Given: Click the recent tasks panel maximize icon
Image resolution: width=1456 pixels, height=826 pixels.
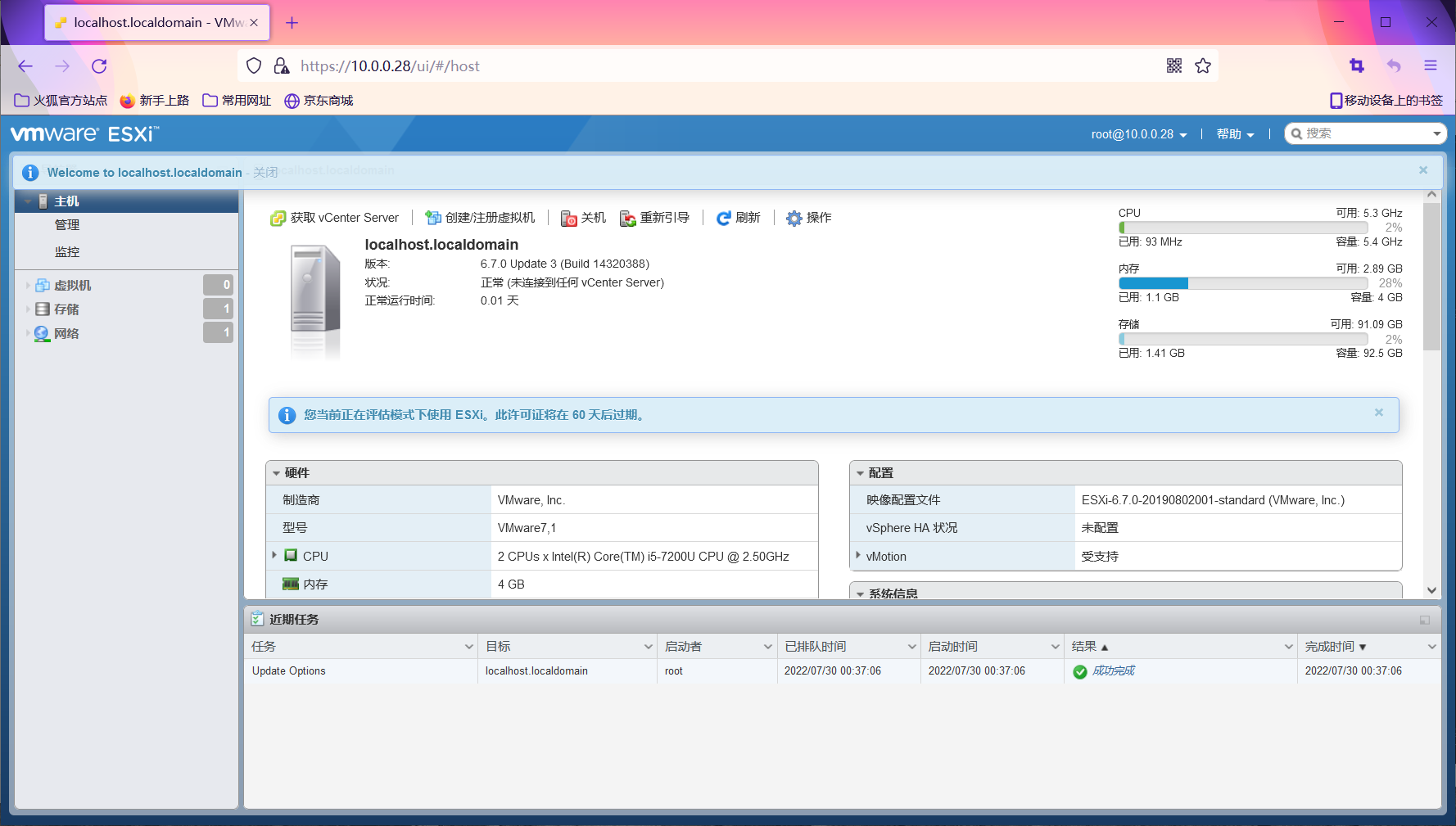Looking at the screenshot, I should (x=1425, y=620).
